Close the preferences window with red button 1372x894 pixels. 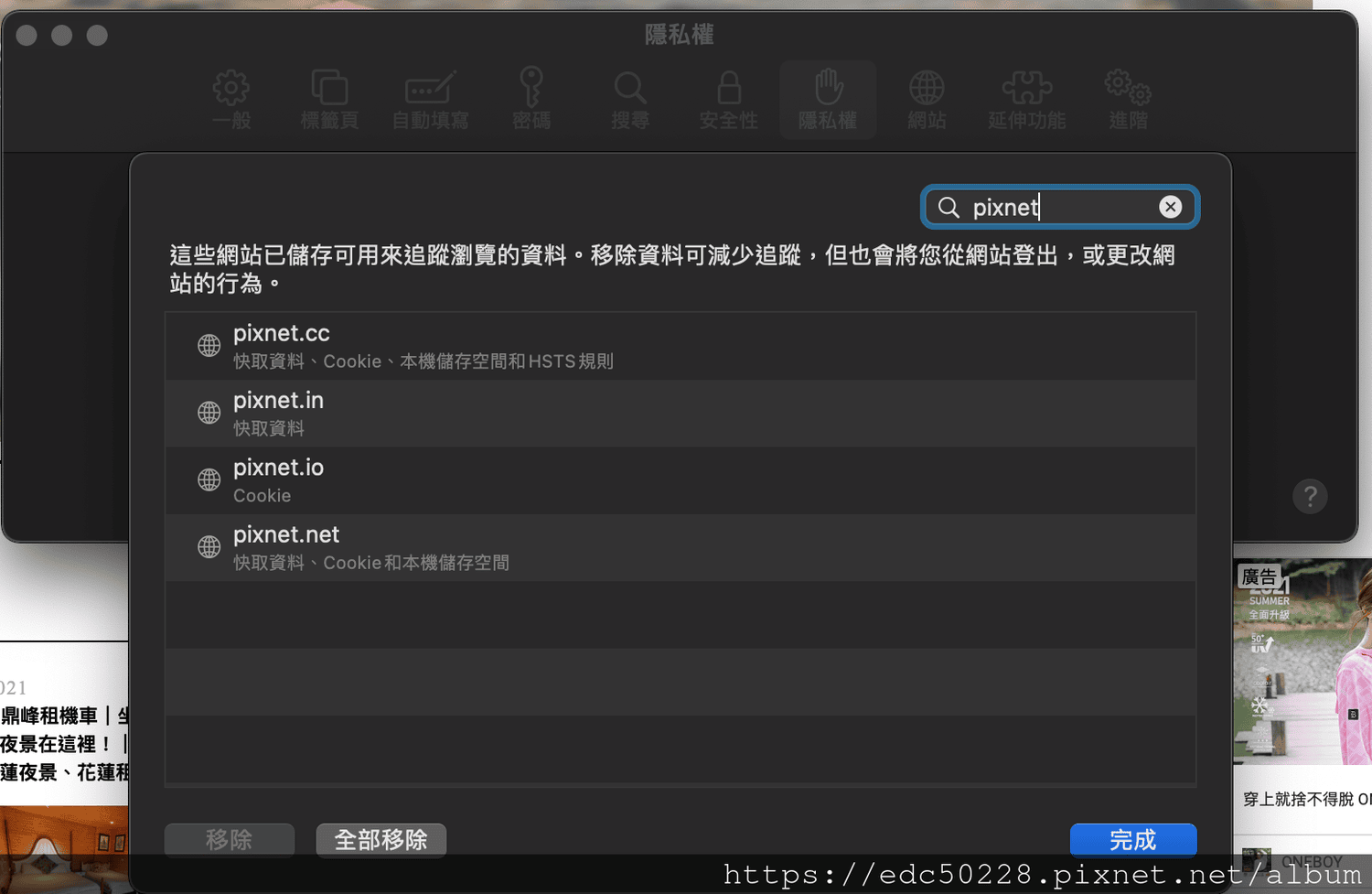[27, 36]
